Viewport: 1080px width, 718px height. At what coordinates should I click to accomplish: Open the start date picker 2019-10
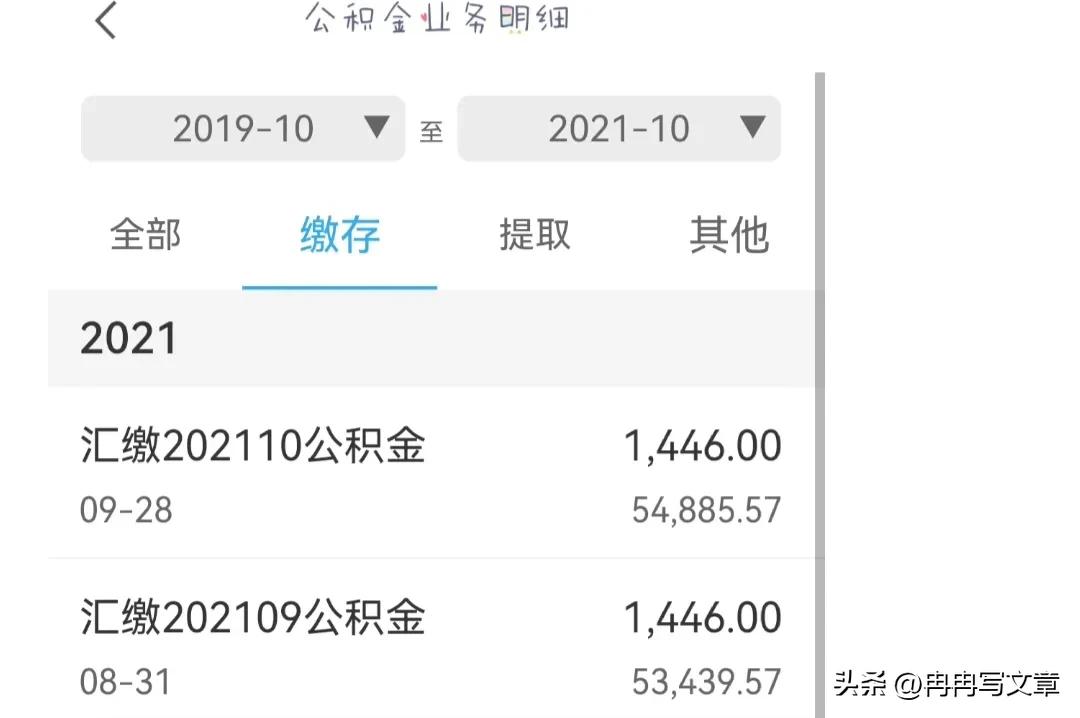tap(243, 127)
